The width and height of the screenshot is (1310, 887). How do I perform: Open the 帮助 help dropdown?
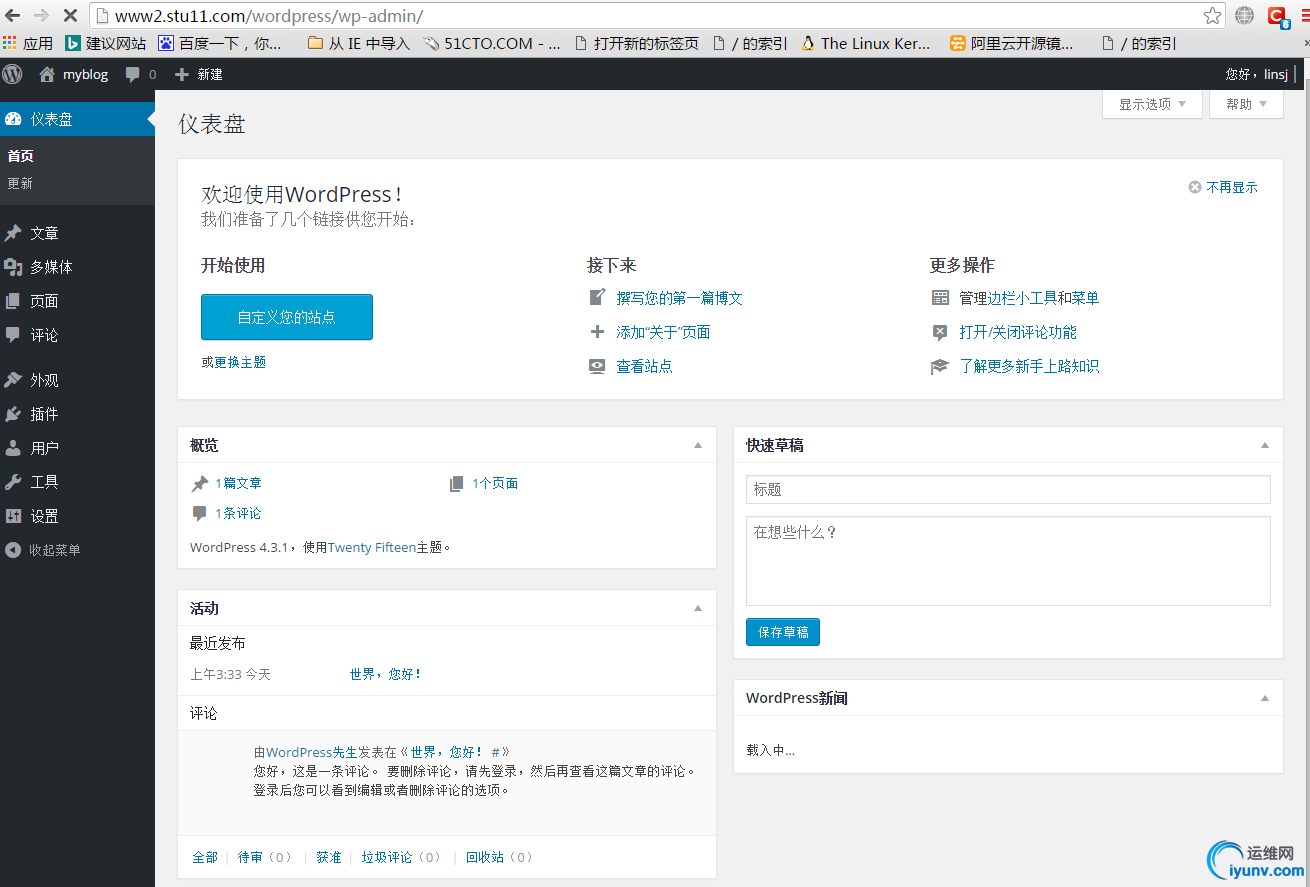[x=1246, y=104]
